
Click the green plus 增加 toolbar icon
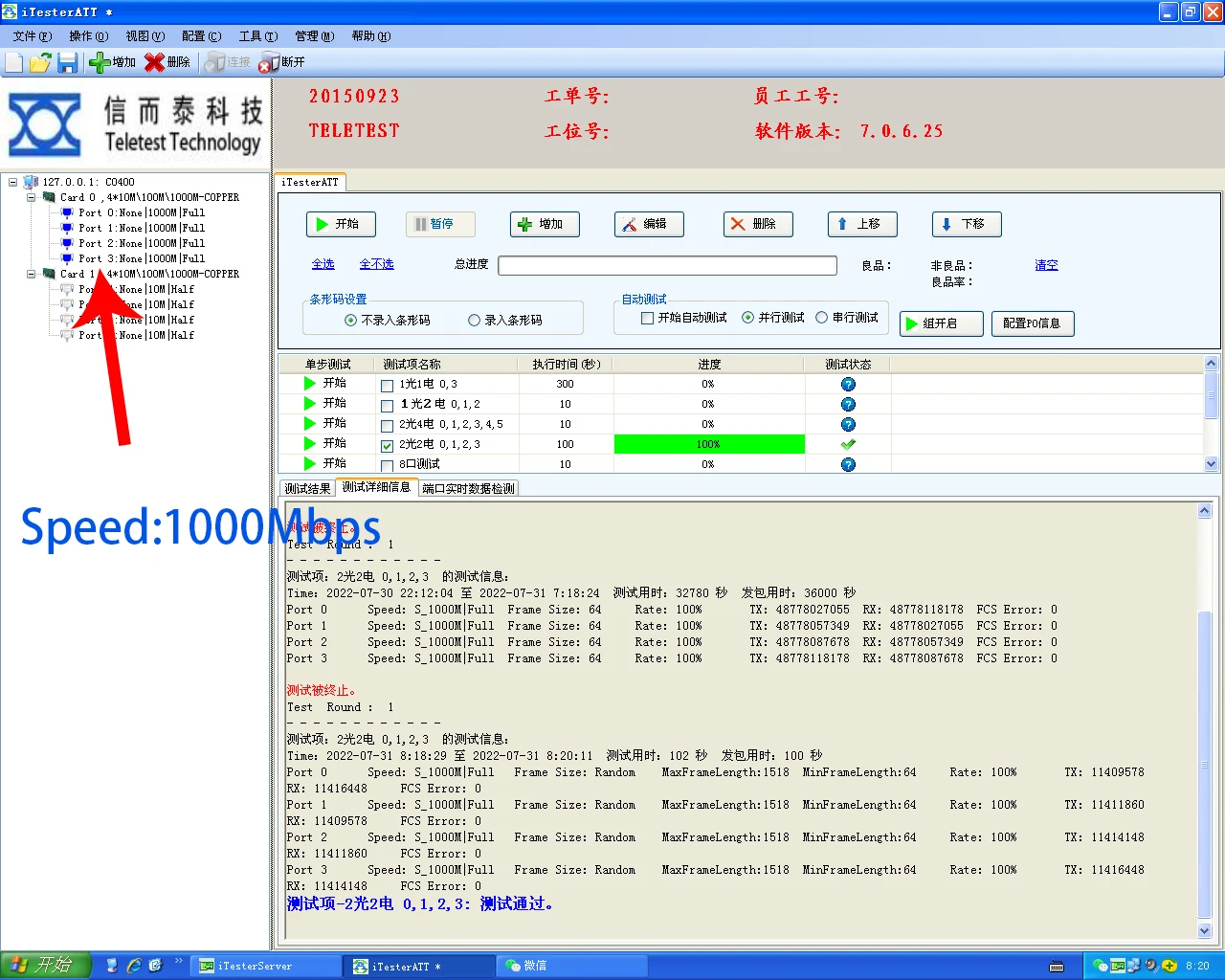pos(112,62)
